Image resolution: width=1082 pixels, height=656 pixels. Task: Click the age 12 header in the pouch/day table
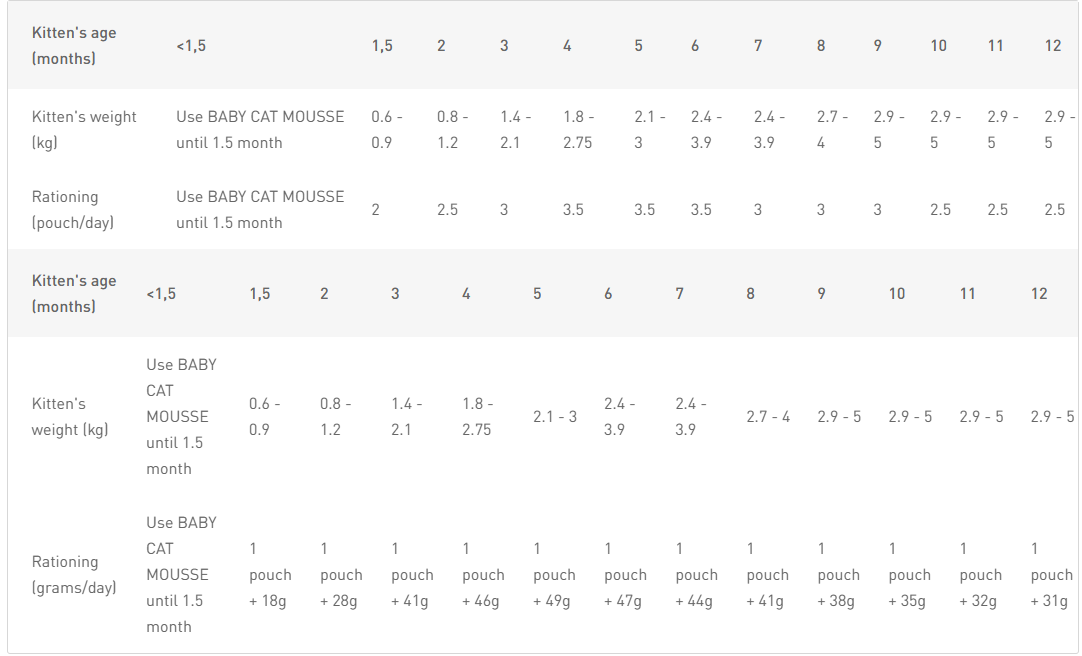[x=1053, y=46]
